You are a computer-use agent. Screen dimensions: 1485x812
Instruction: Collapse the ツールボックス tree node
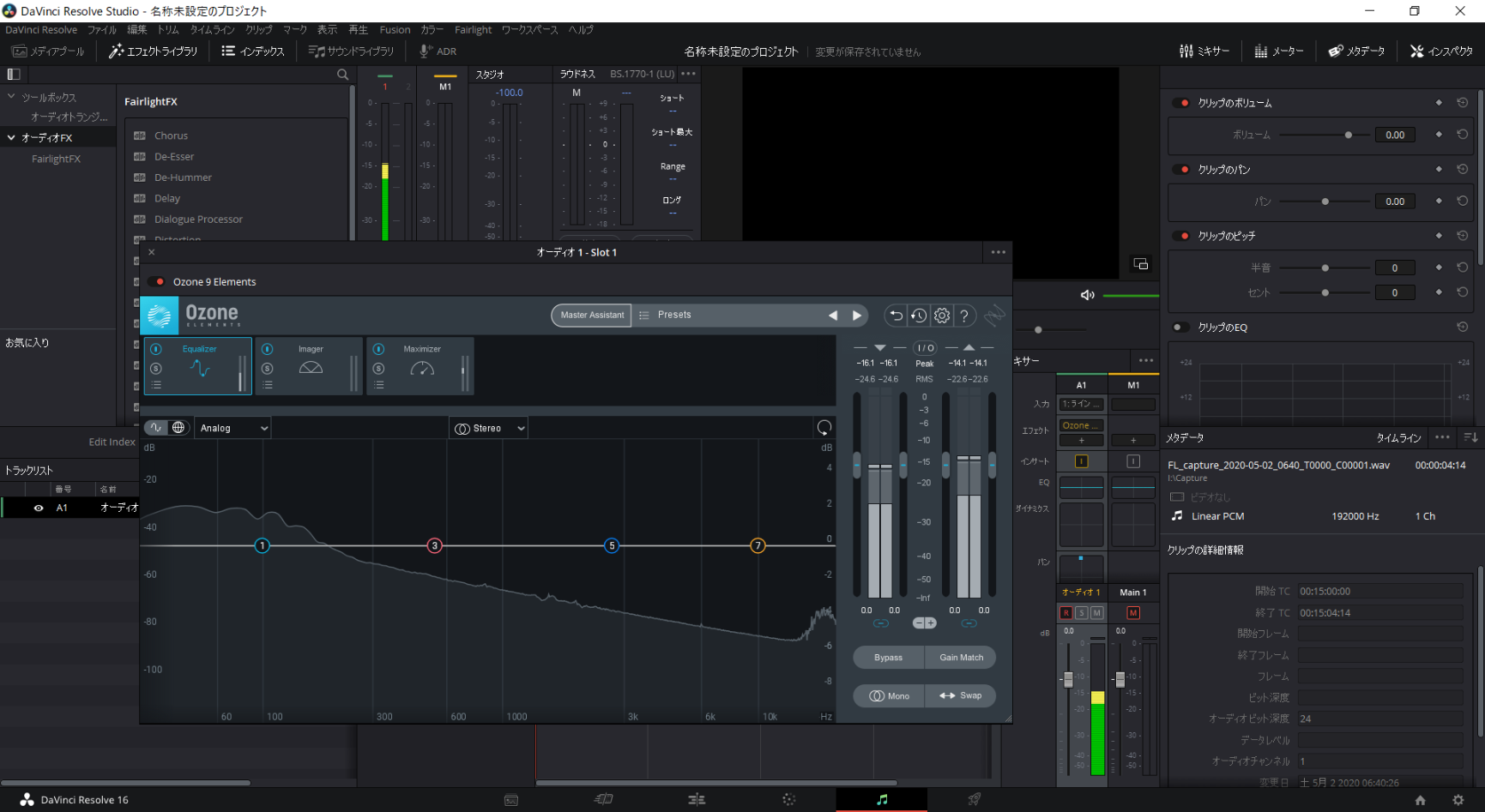coord(11,97)
